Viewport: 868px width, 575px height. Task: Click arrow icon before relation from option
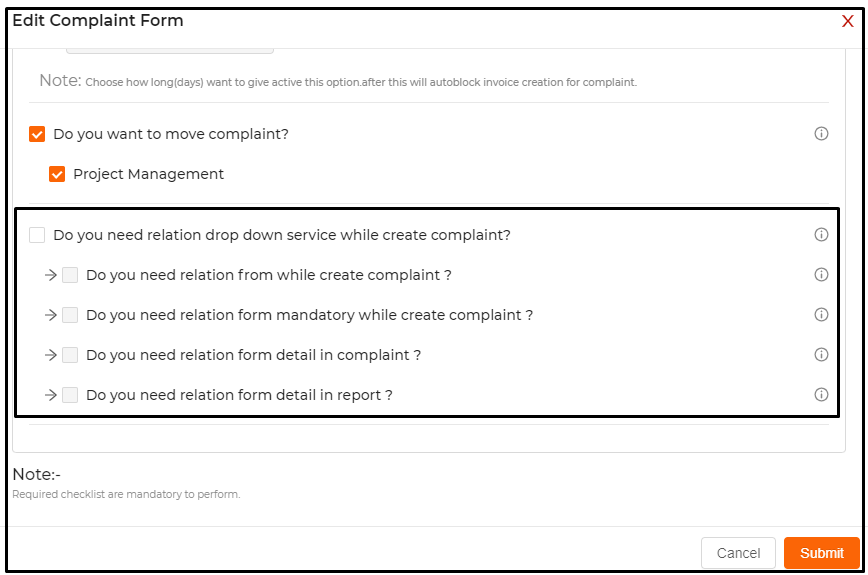point(51,275)
